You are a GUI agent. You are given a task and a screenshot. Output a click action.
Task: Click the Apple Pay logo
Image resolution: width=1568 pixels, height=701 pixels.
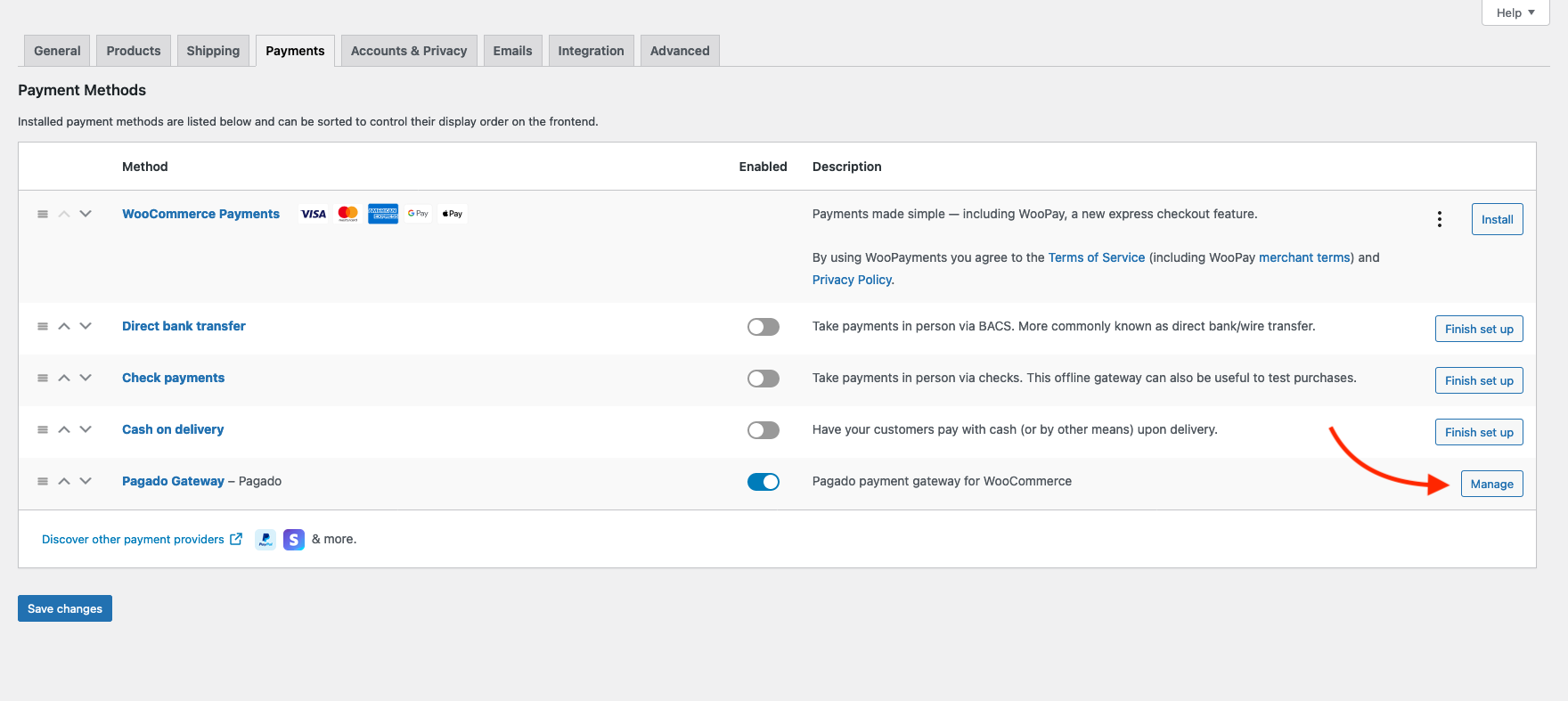453,214
